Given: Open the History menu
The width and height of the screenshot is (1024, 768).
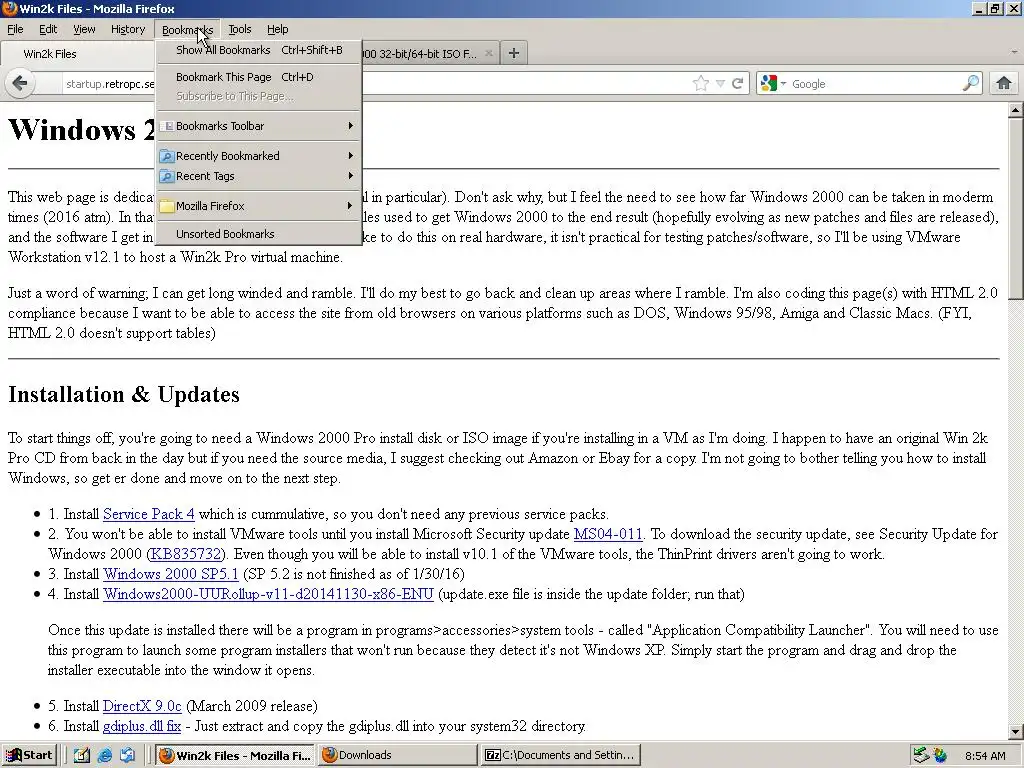Looking at the screenshot, I should tap(127, 29).
